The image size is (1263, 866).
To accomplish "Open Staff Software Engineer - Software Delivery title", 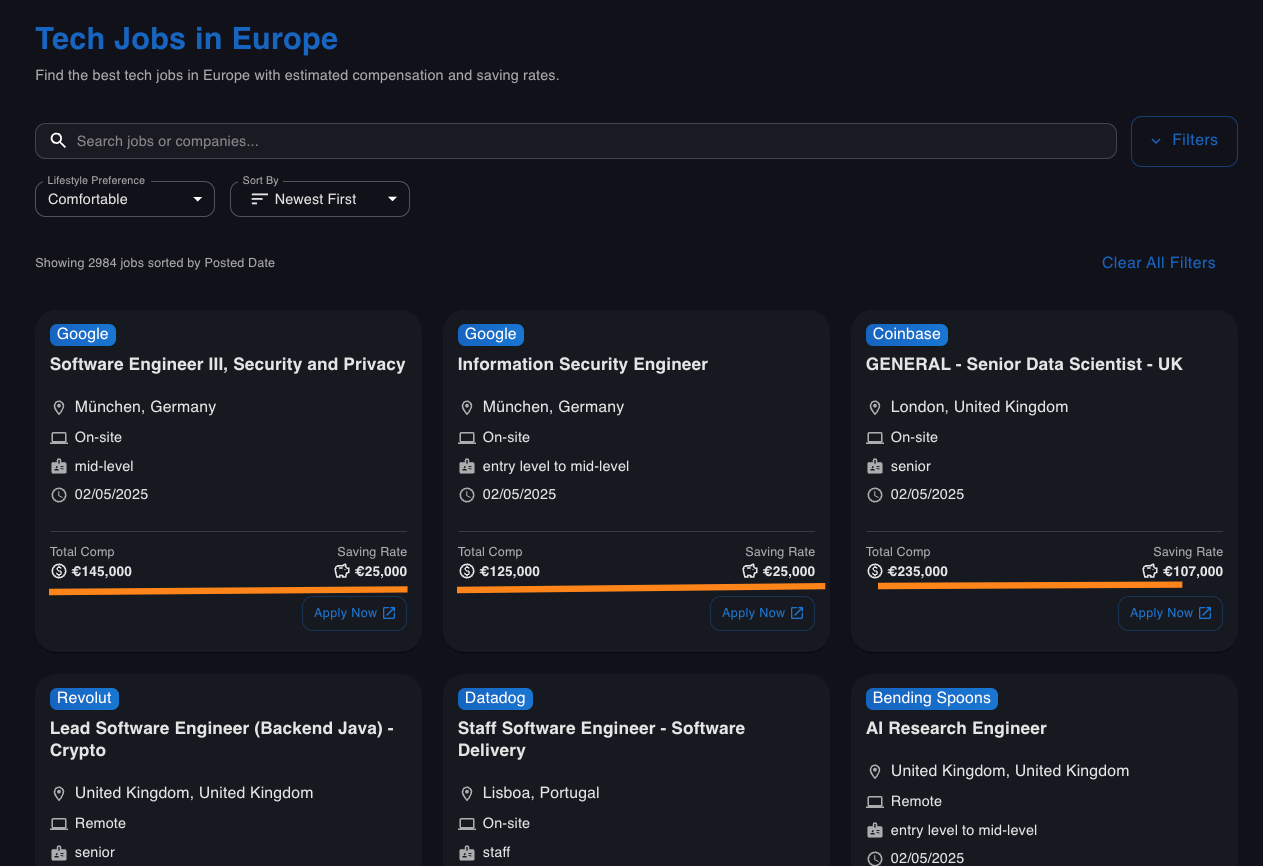I will tap(601, 739).
